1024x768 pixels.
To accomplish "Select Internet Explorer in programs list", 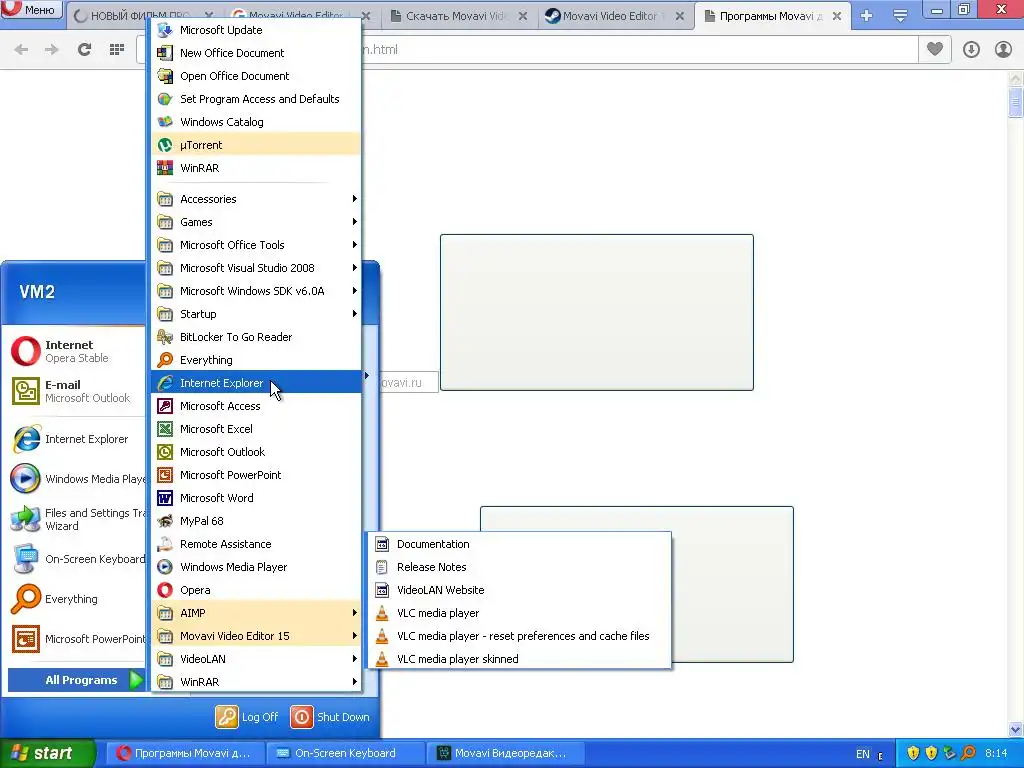I will click(x=256, y=383).
